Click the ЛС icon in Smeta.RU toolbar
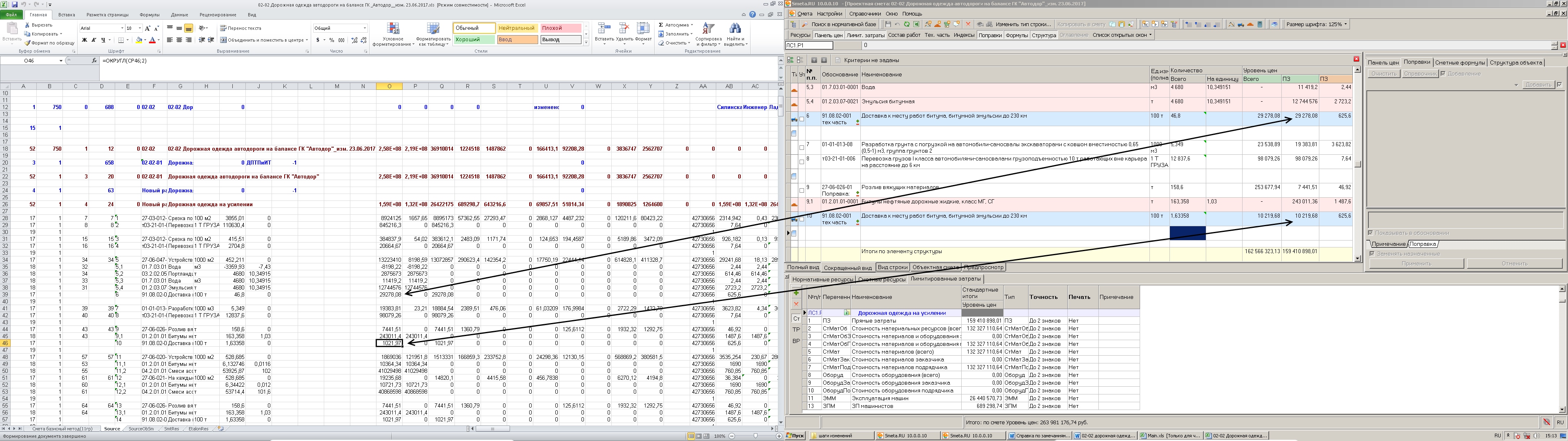 tap(1145, 24)
